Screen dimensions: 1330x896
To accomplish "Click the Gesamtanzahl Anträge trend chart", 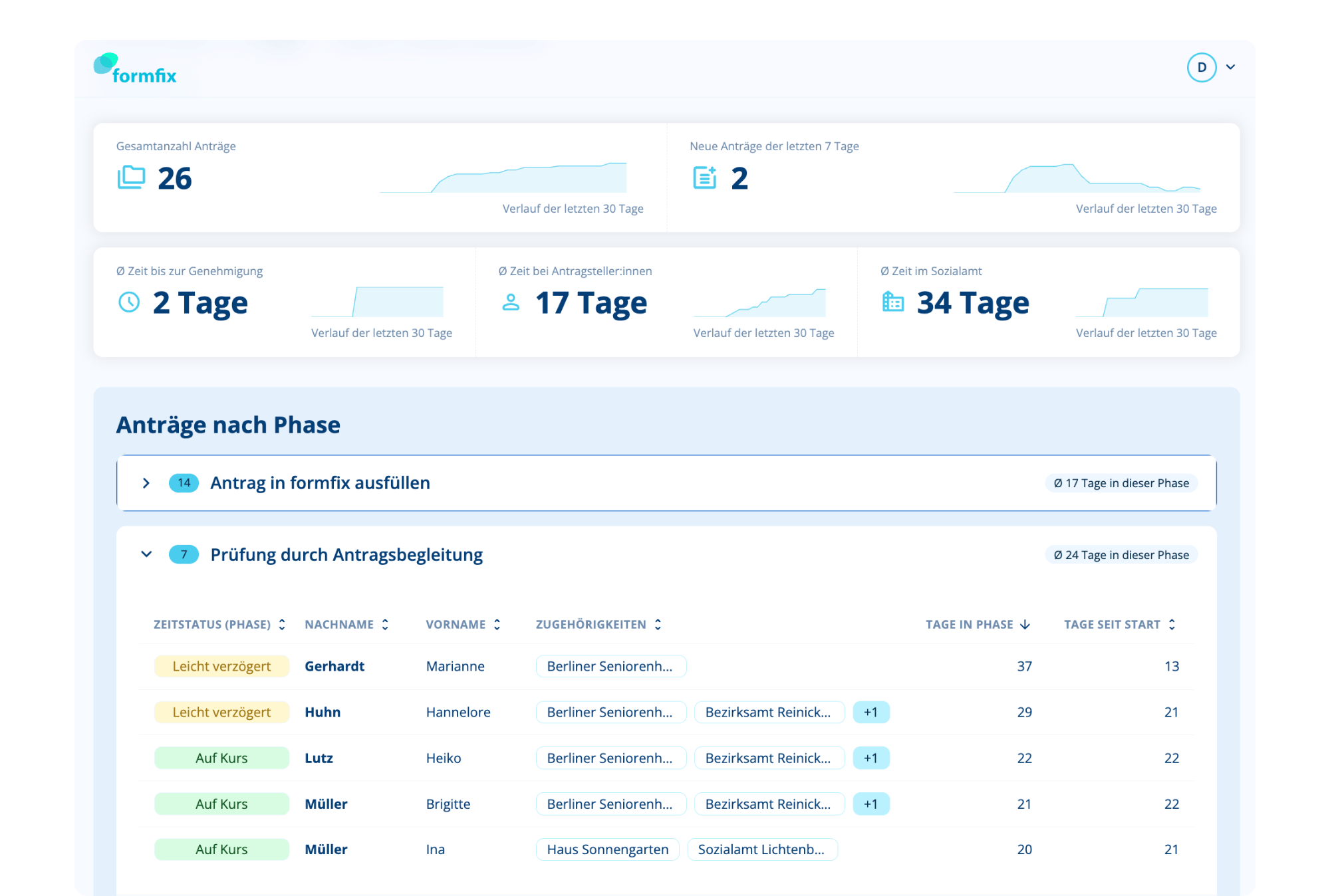I will coord(503,177).
